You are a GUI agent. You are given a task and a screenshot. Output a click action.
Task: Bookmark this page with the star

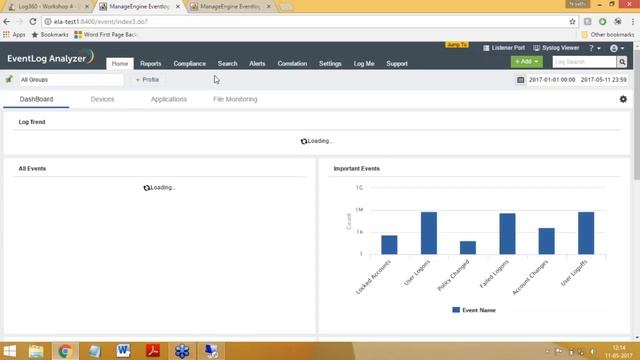pos(572,22)
